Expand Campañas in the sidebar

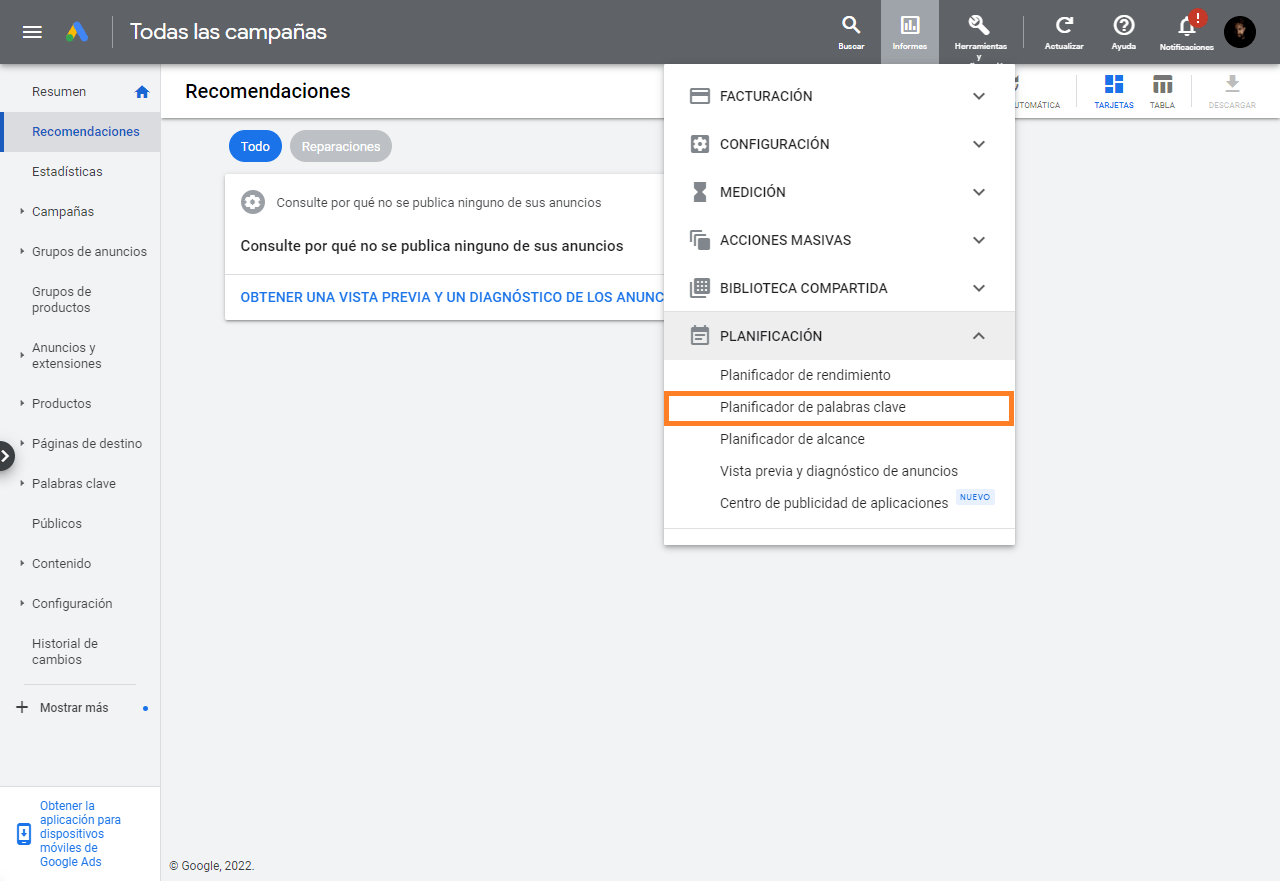coord(62,211)
